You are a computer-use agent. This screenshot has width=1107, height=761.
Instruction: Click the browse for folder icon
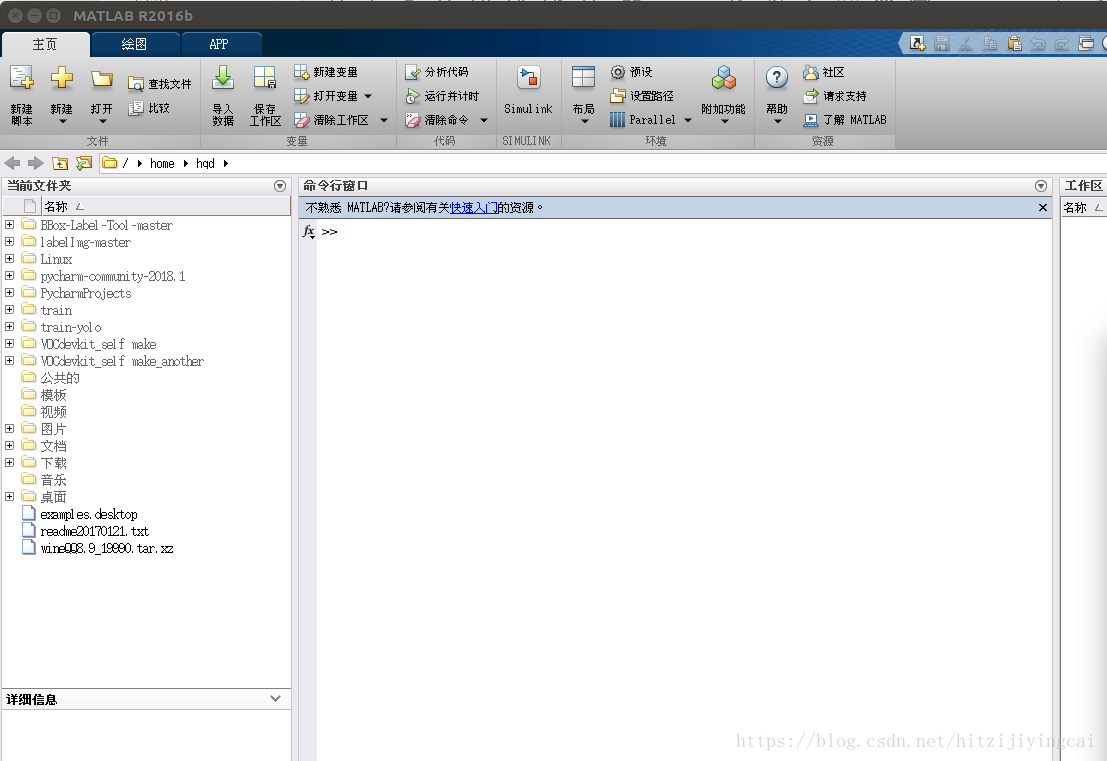pyautogui.click(x=84, y=163)
